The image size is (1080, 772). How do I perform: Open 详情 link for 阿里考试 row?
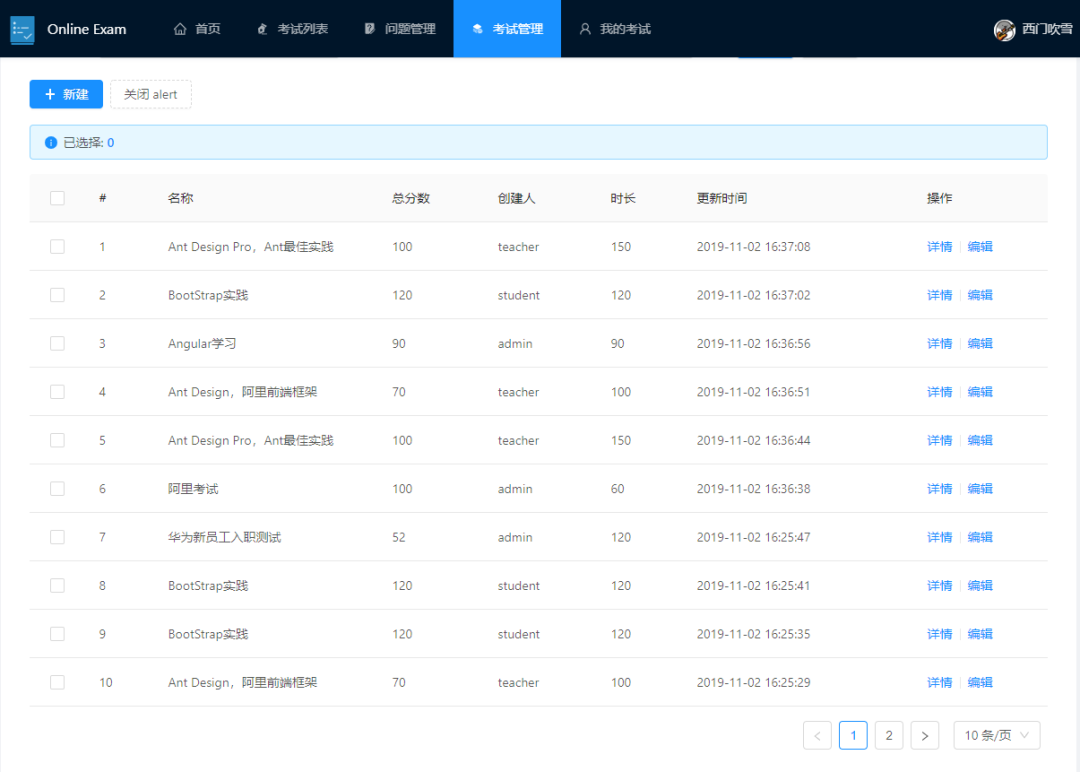point(939,489)
